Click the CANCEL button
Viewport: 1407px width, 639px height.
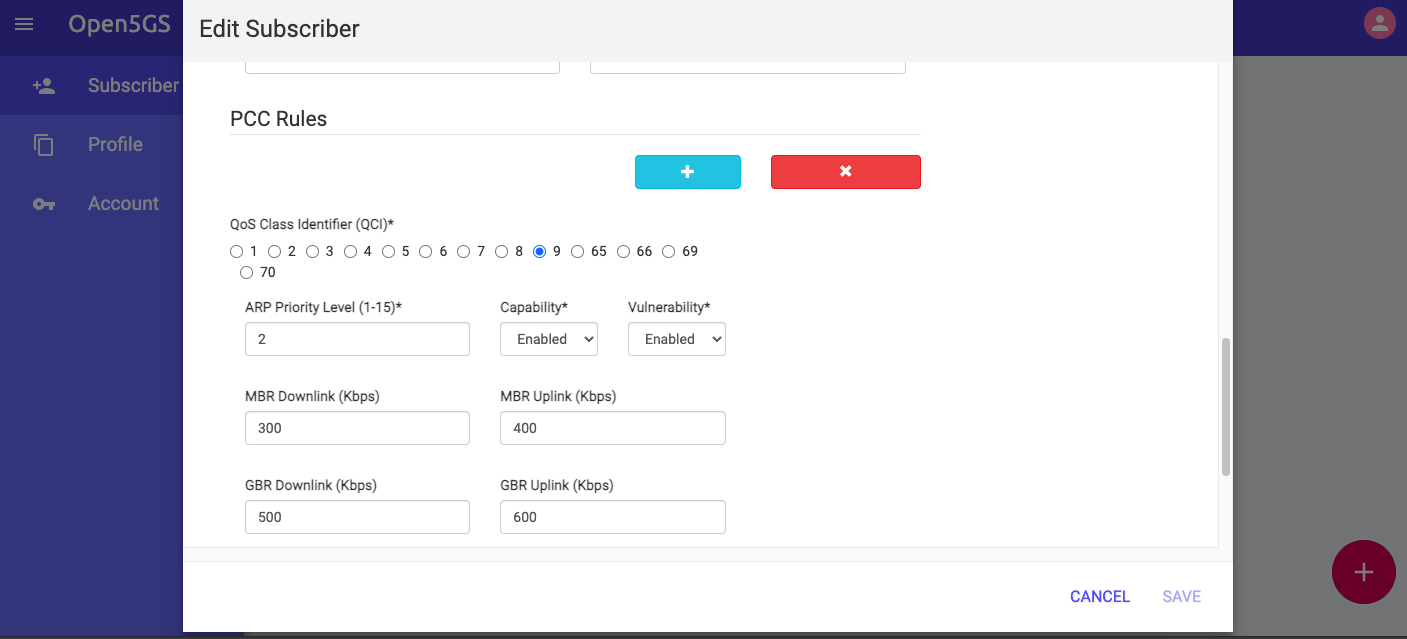coord(1099,596)
